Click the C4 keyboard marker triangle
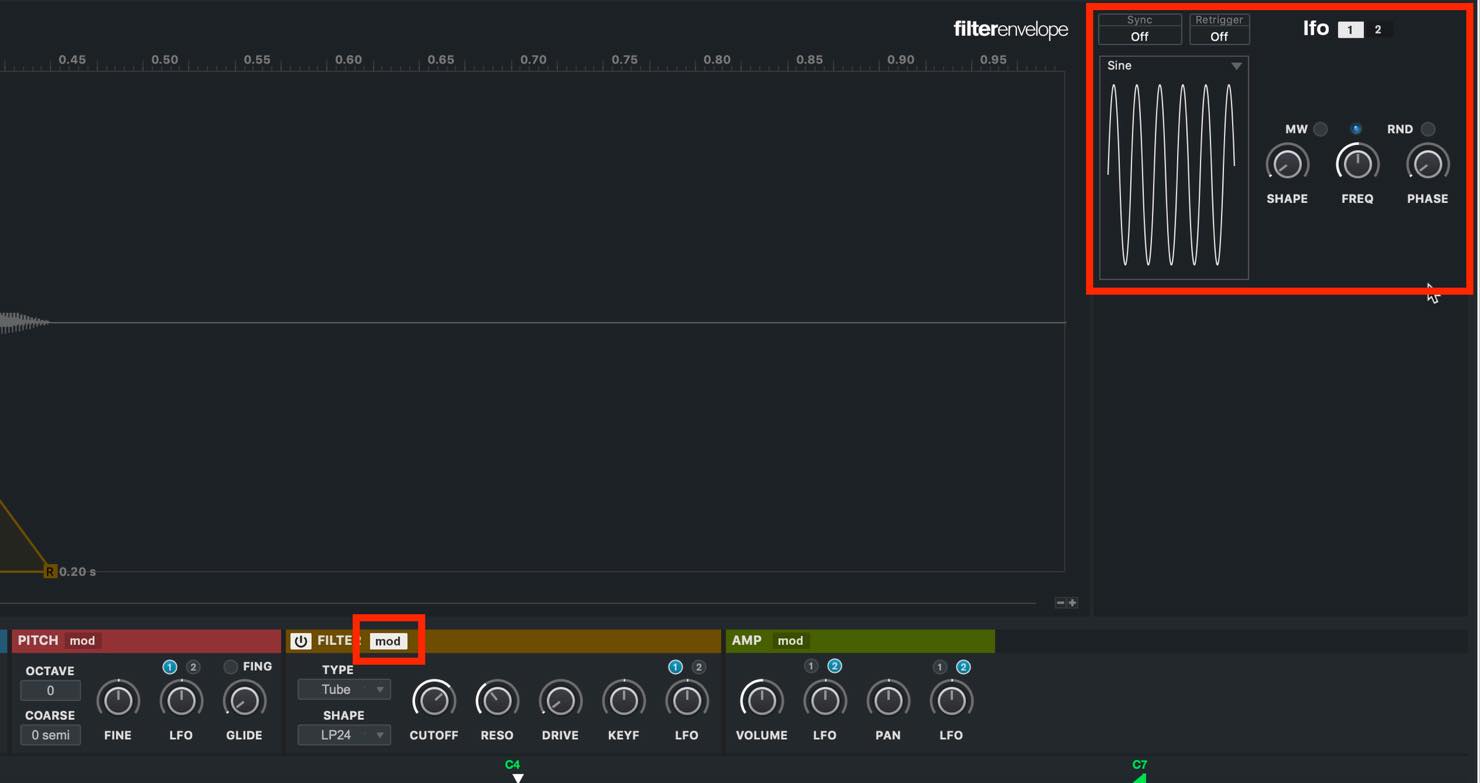1480x783 pixels. coord(517,778)
